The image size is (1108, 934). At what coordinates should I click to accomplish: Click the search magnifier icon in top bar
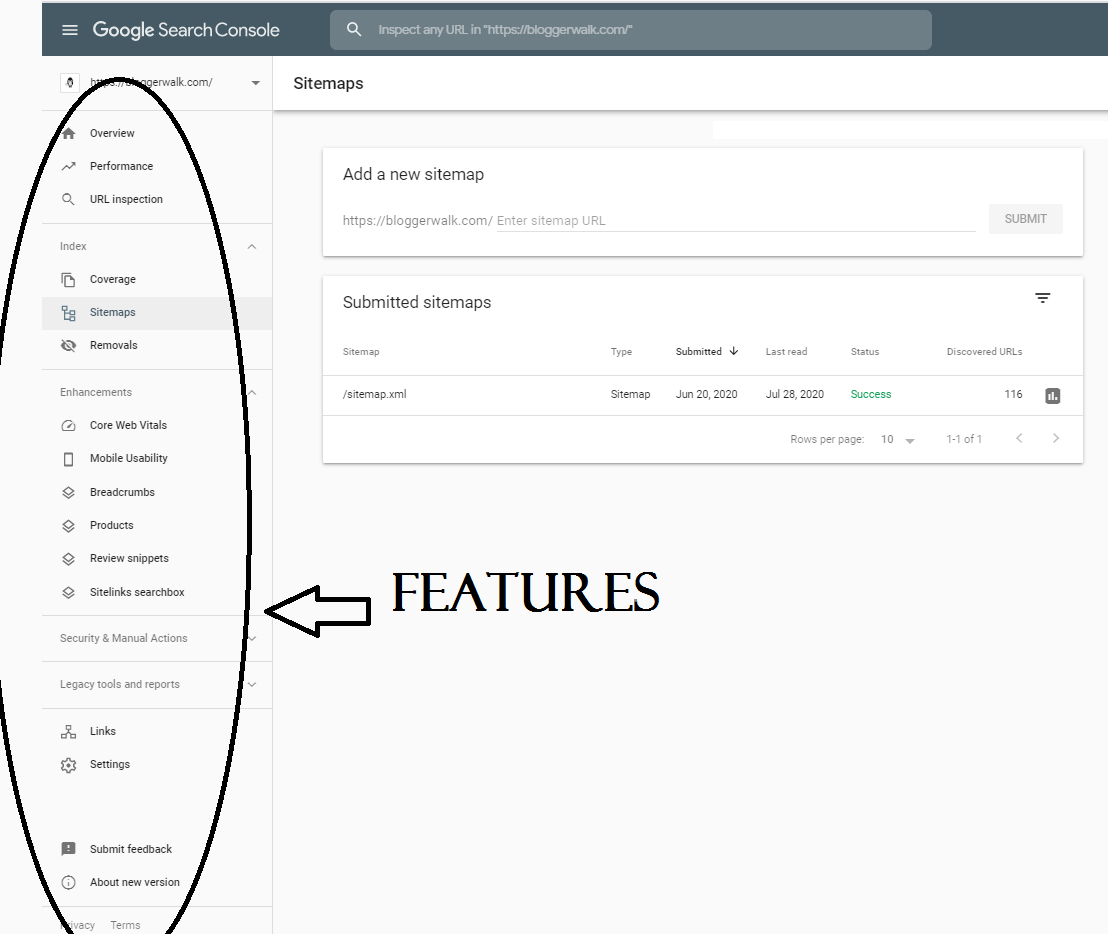coord(354,30)
